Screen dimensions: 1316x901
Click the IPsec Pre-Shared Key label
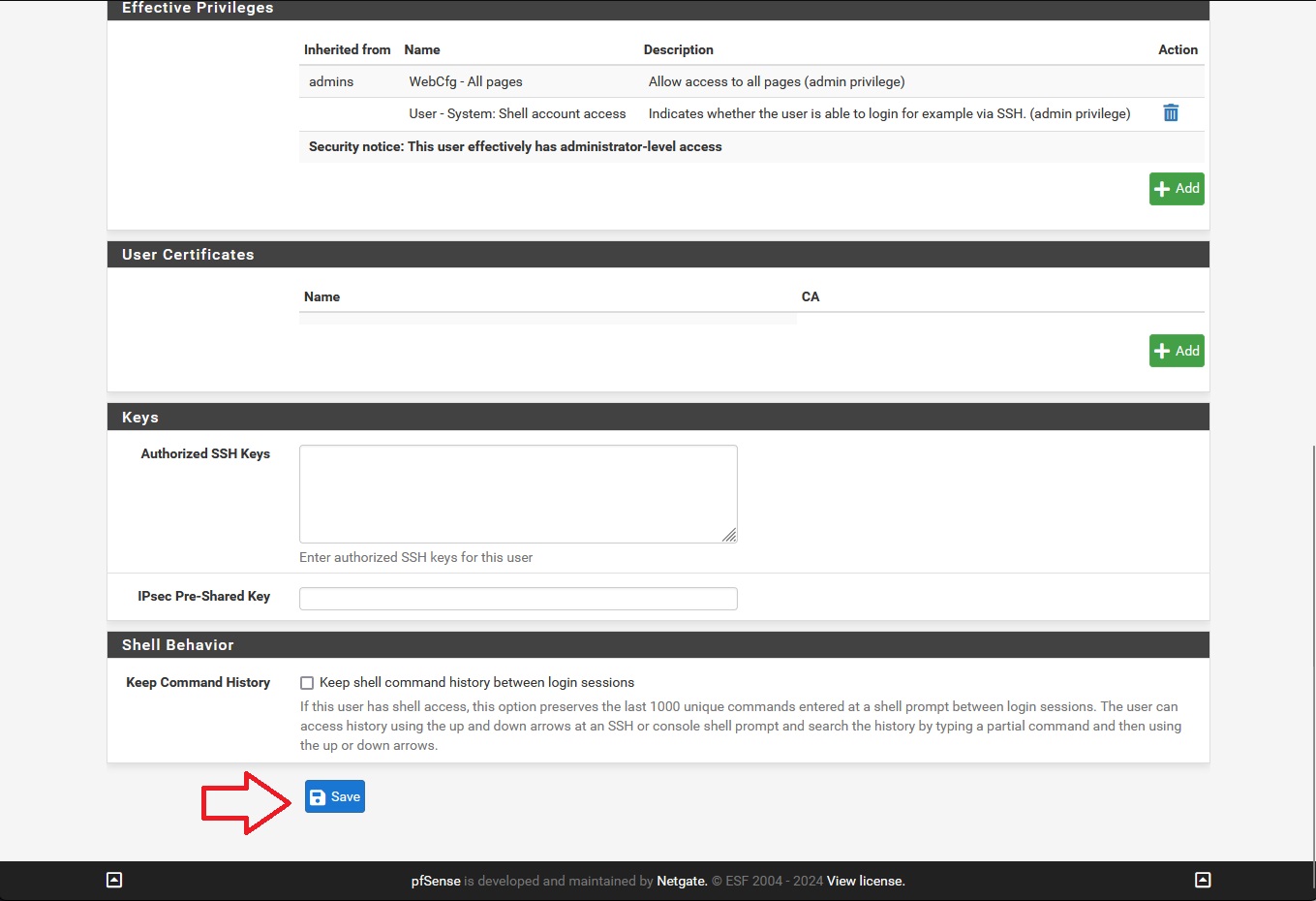point(204,596)
